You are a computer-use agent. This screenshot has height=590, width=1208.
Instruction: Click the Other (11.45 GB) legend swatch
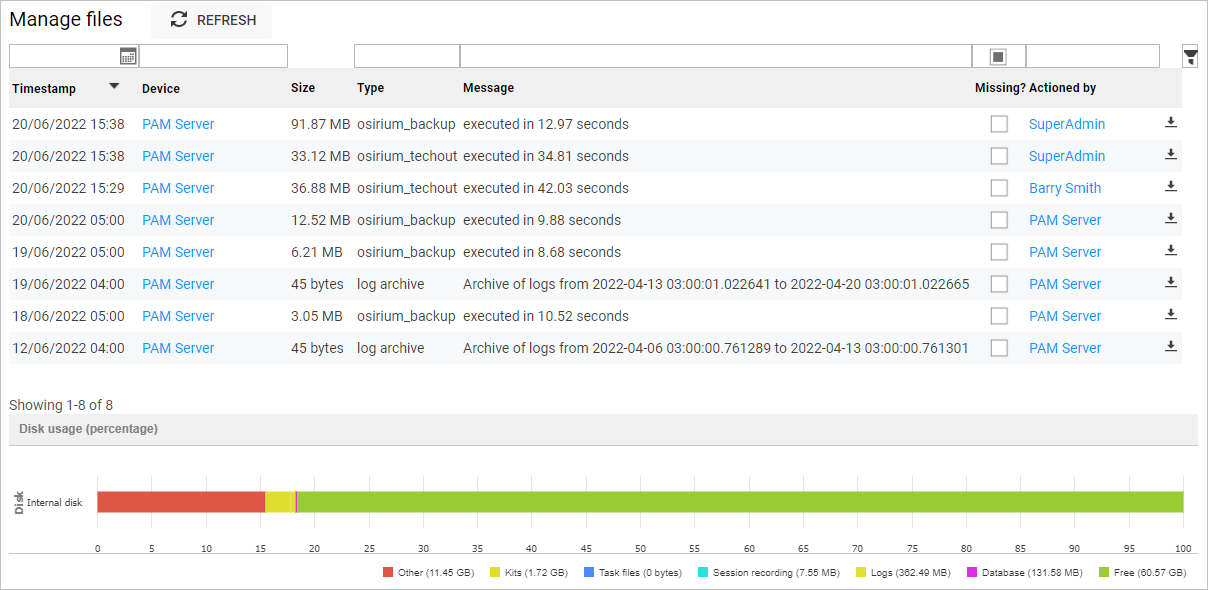click(x=388, y=573)
